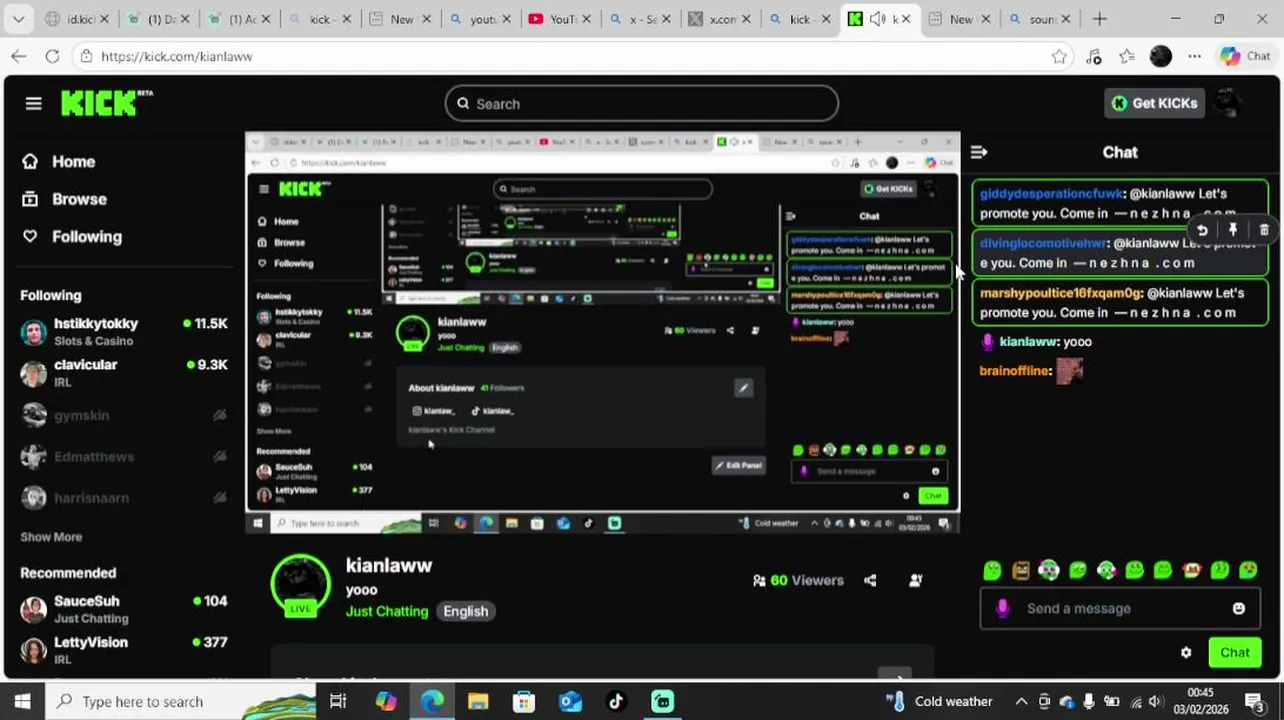
Task: Open Edmatthews offline channel
Action: [124, 456]
